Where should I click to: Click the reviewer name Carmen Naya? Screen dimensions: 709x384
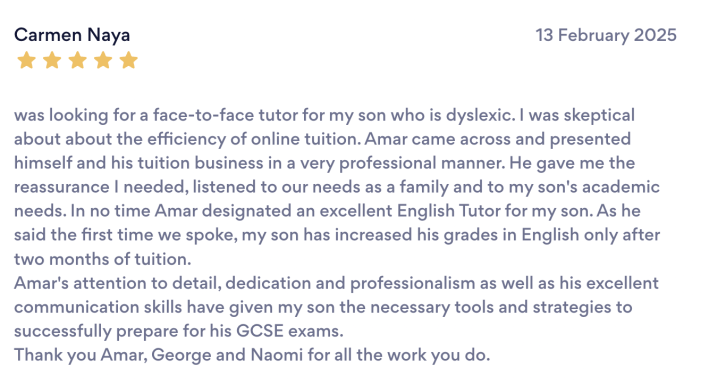coord(72,35)
